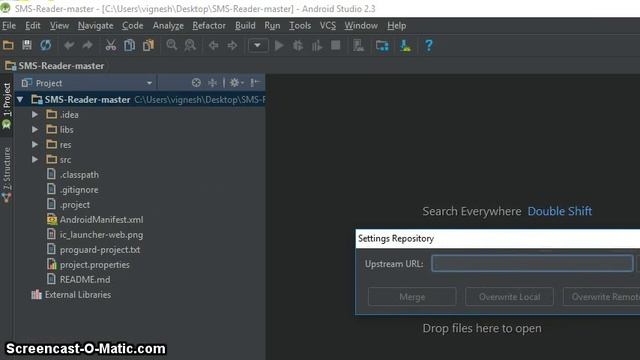
Task: Click the Overwrite Local button
Action: pyautogui.click(x=509, y=297)
